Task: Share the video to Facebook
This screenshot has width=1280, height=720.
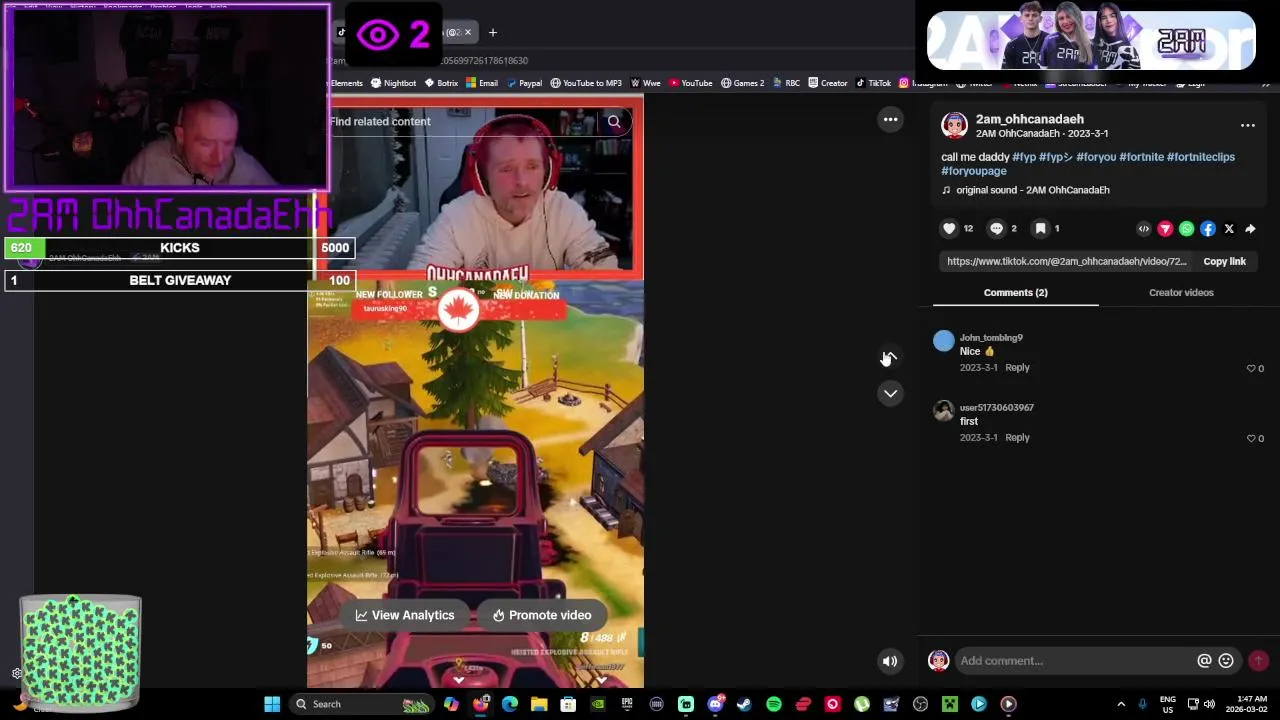Action: (x=1208, y=229)
